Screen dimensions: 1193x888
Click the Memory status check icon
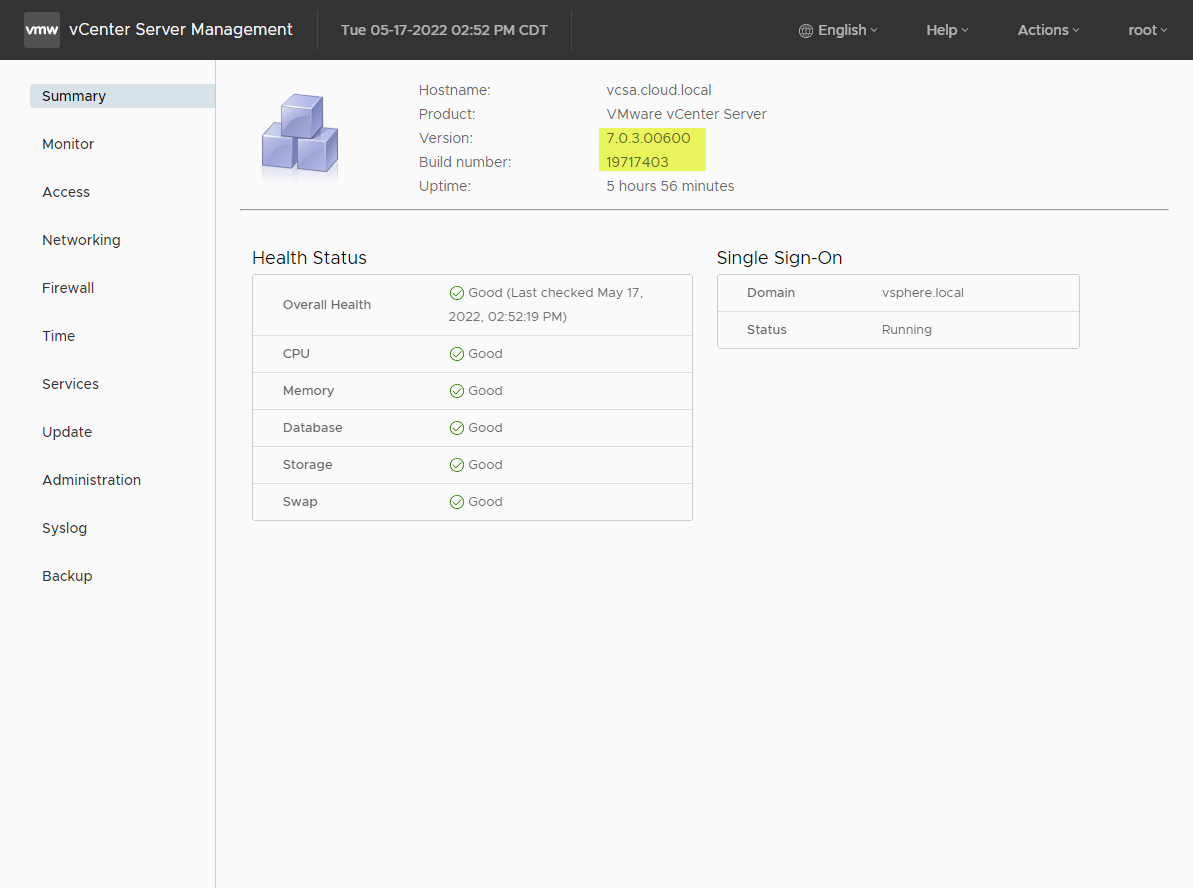[456, 391]
